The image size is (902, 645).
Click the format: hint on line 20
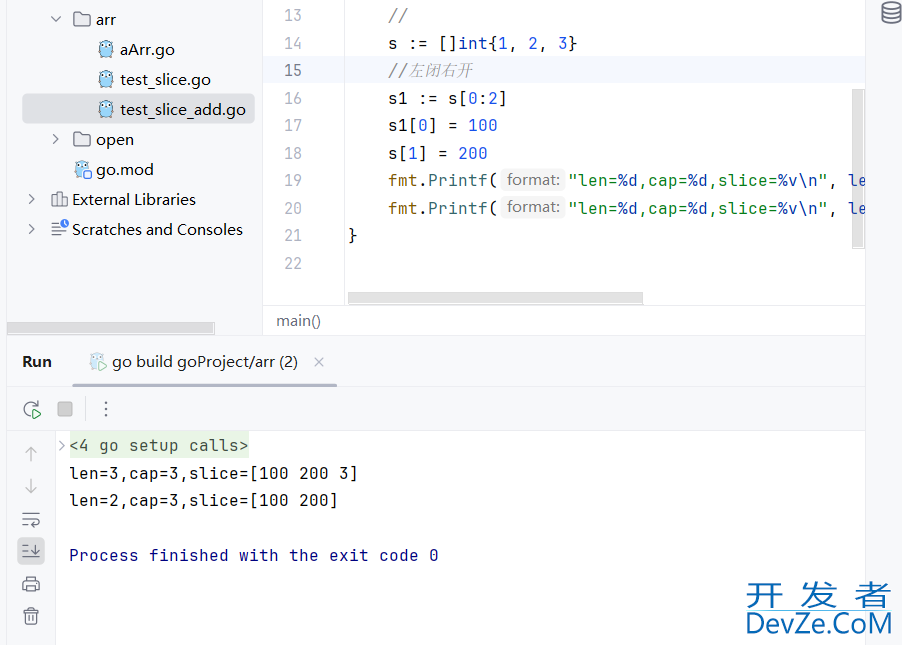(533, 207)
